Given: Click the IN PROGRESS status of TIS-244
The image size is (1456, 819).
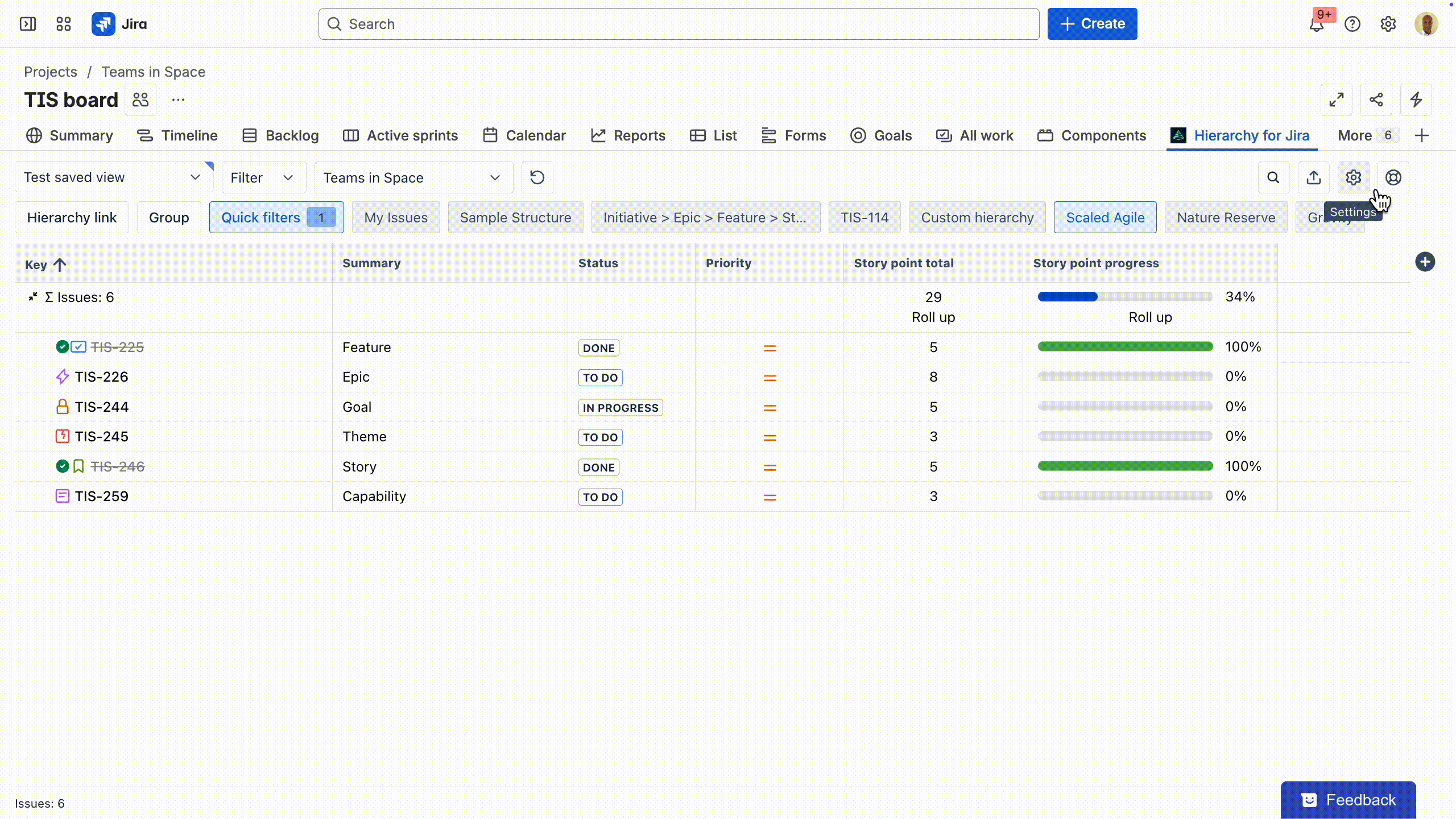Looking at the screenshot, I should click(x=621, y=408).
